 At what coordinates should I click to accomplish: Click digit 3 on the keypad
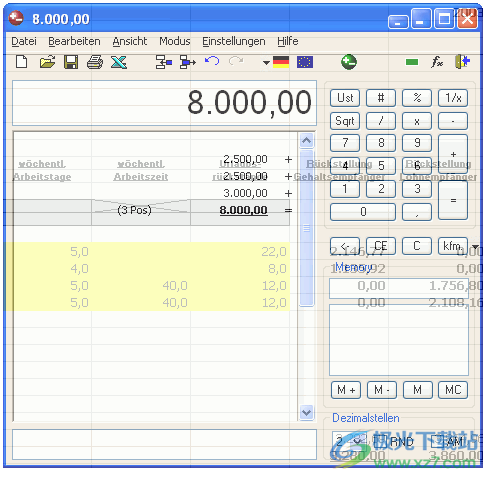coord(417,189)
